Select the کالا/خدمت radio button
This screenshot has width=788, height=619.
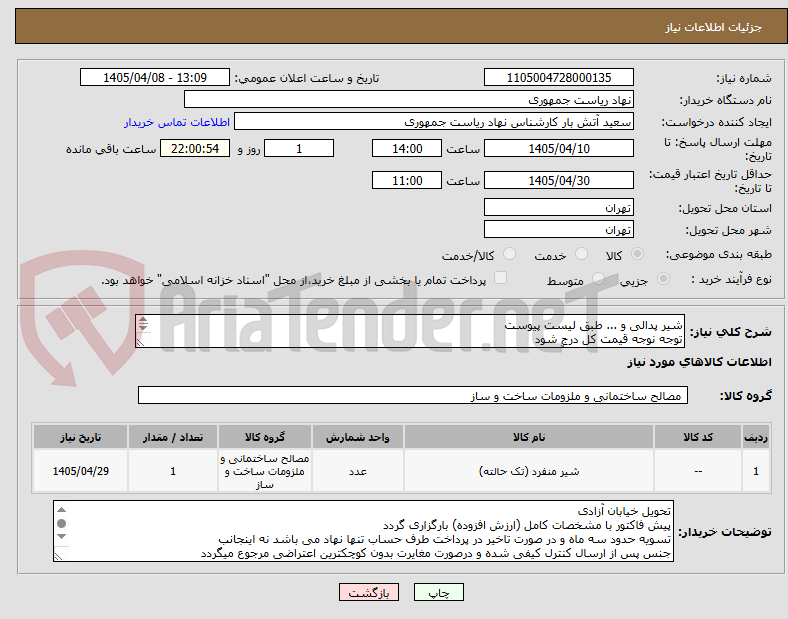click(x=509, y=254)
